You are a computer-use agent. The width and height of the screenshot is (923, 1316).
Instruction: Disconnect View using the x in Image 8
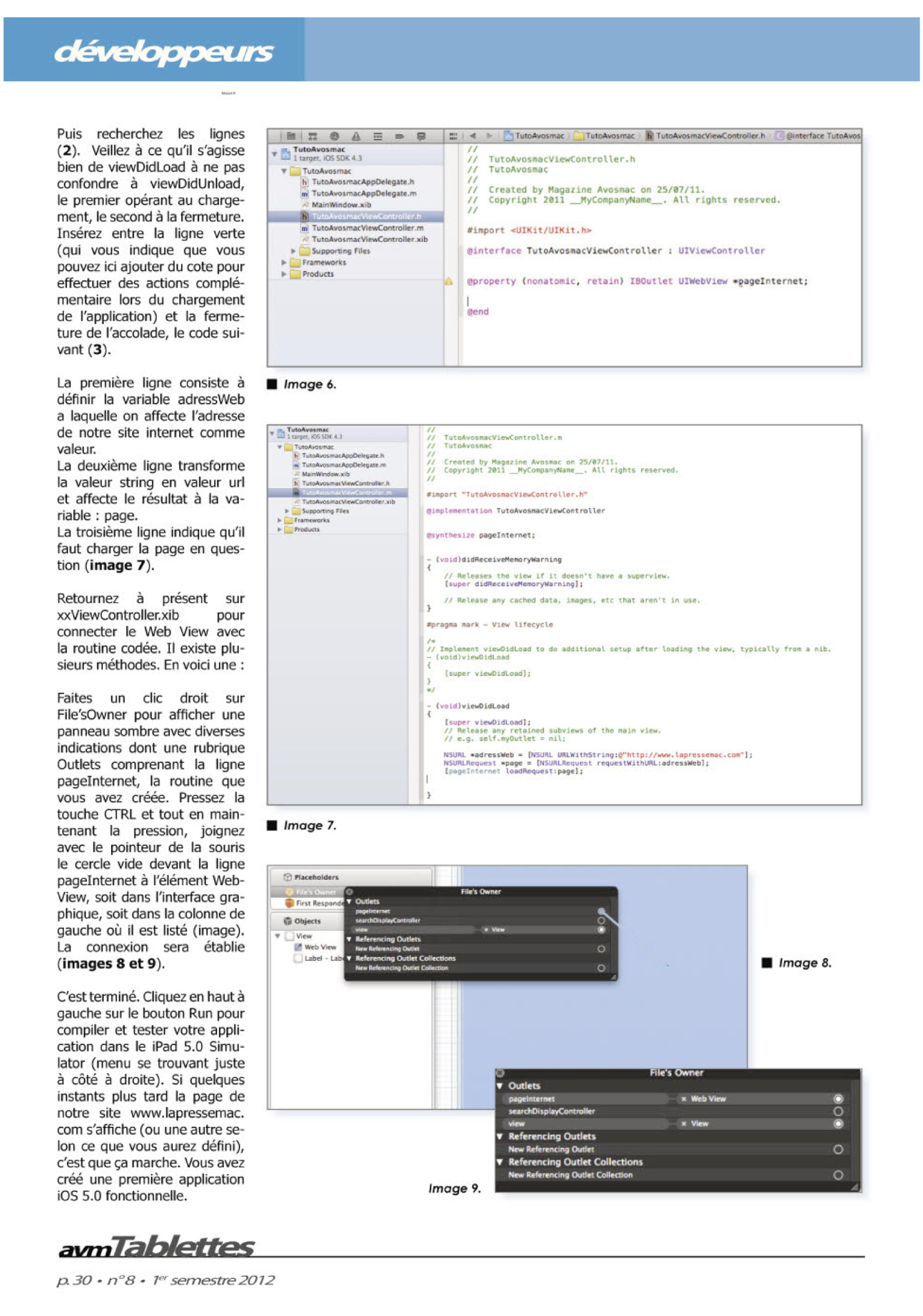[486, 930]
